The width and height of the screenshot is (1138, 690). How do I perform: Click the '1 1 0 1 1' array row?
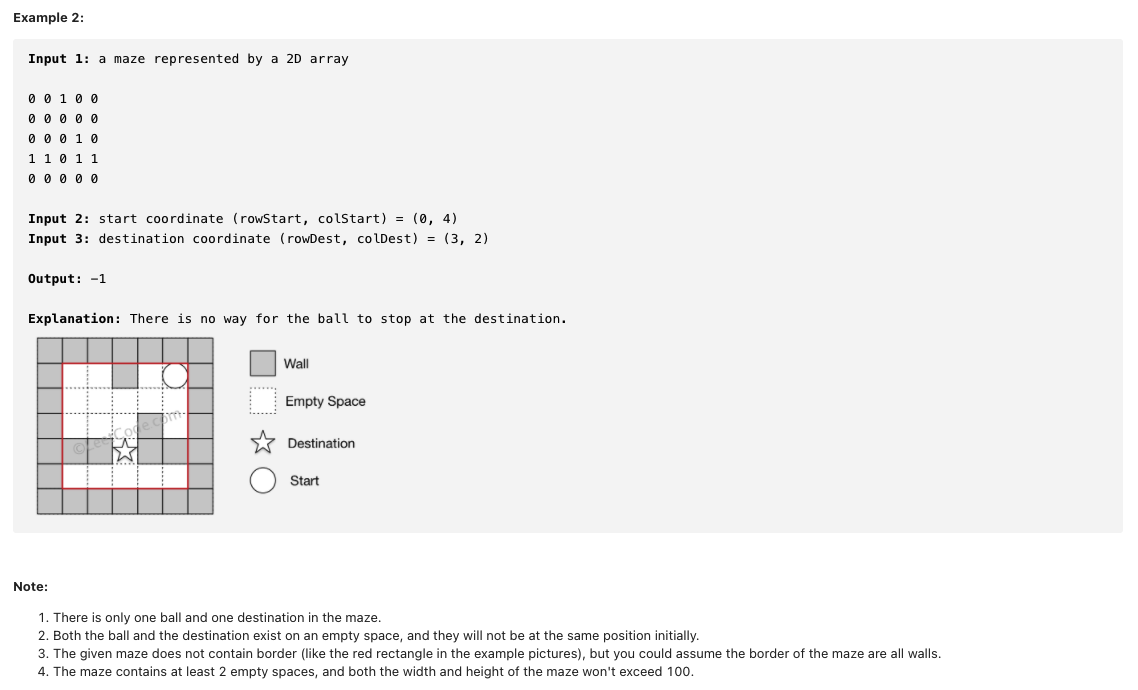63,158
